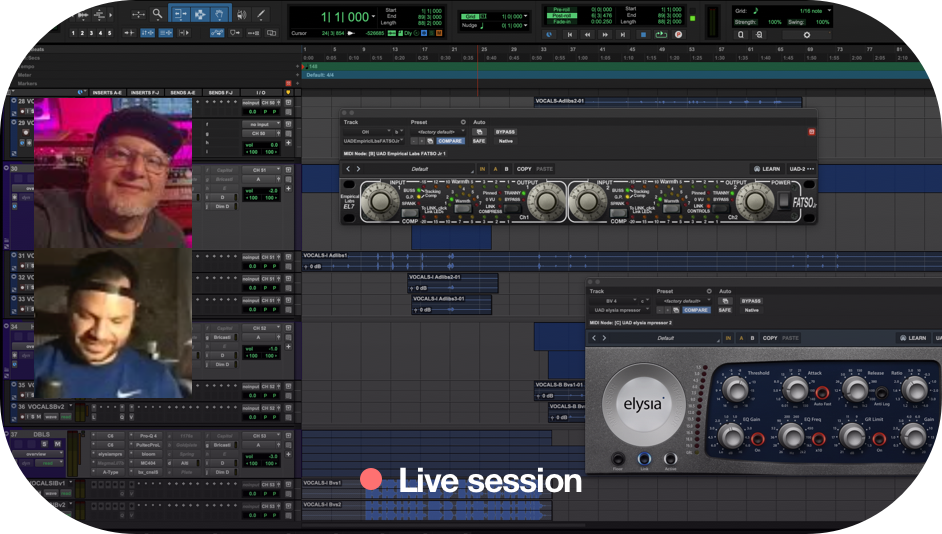Open factory default preset dropdown in elysia window
This screenshot has width=942, height=534.
[684, 301]
